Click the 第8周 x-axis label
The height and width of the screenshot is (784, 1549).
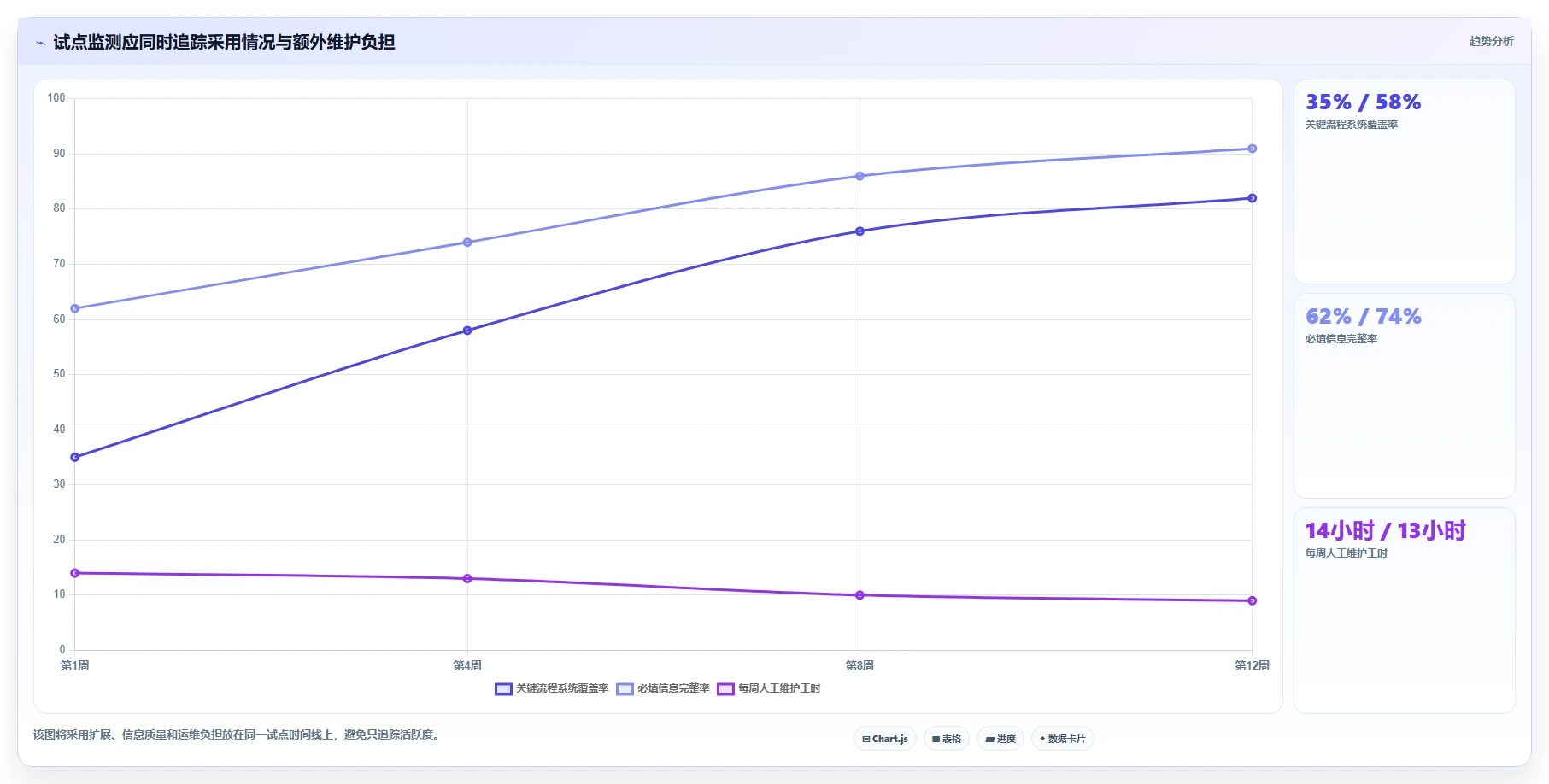pos(860,665)
